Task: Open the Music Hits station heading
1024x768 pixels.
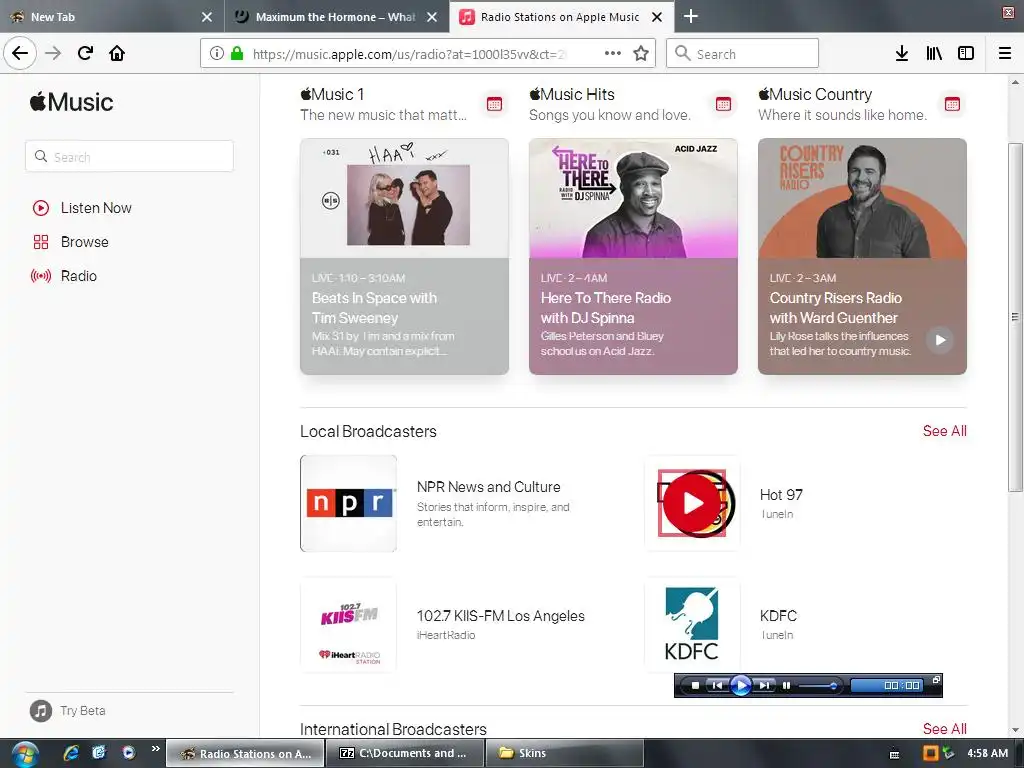Action: coord(571,95)
